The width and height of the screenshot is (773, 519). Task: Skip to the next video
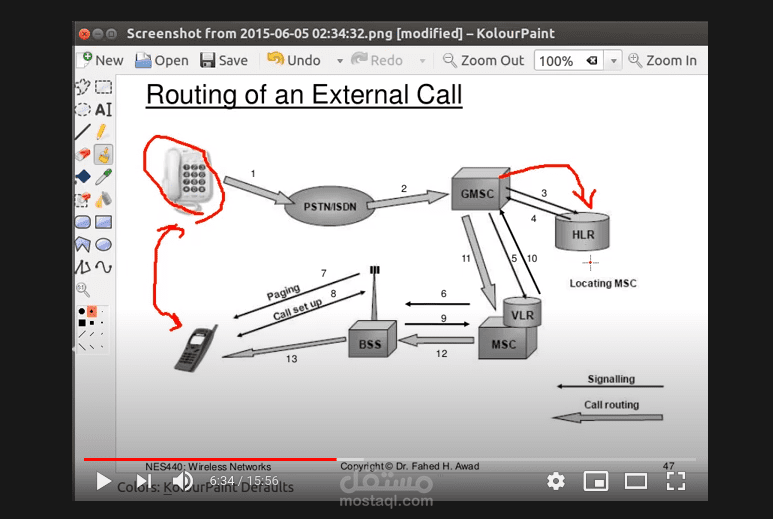pos(144,481)
